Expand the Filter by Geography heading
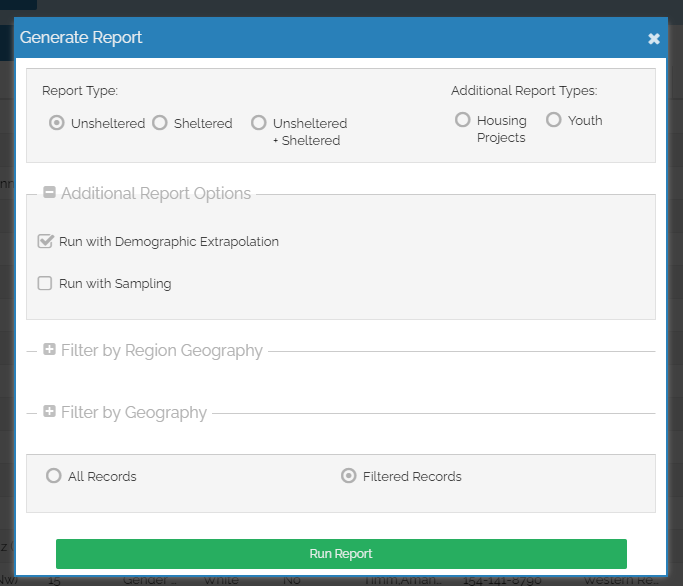Screen dimensions: 683x586 134,413
